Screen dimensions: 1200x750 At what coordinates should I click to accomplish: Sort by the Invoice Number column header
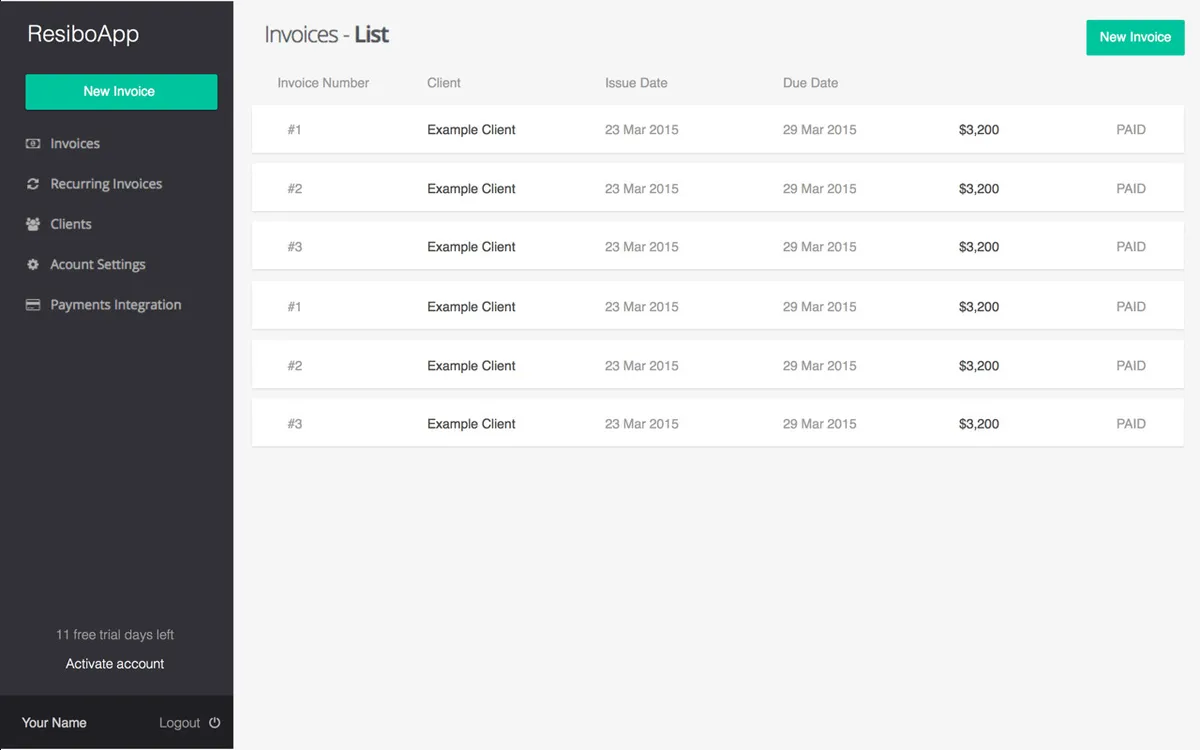pyautogui.click(x=323, y=83)
